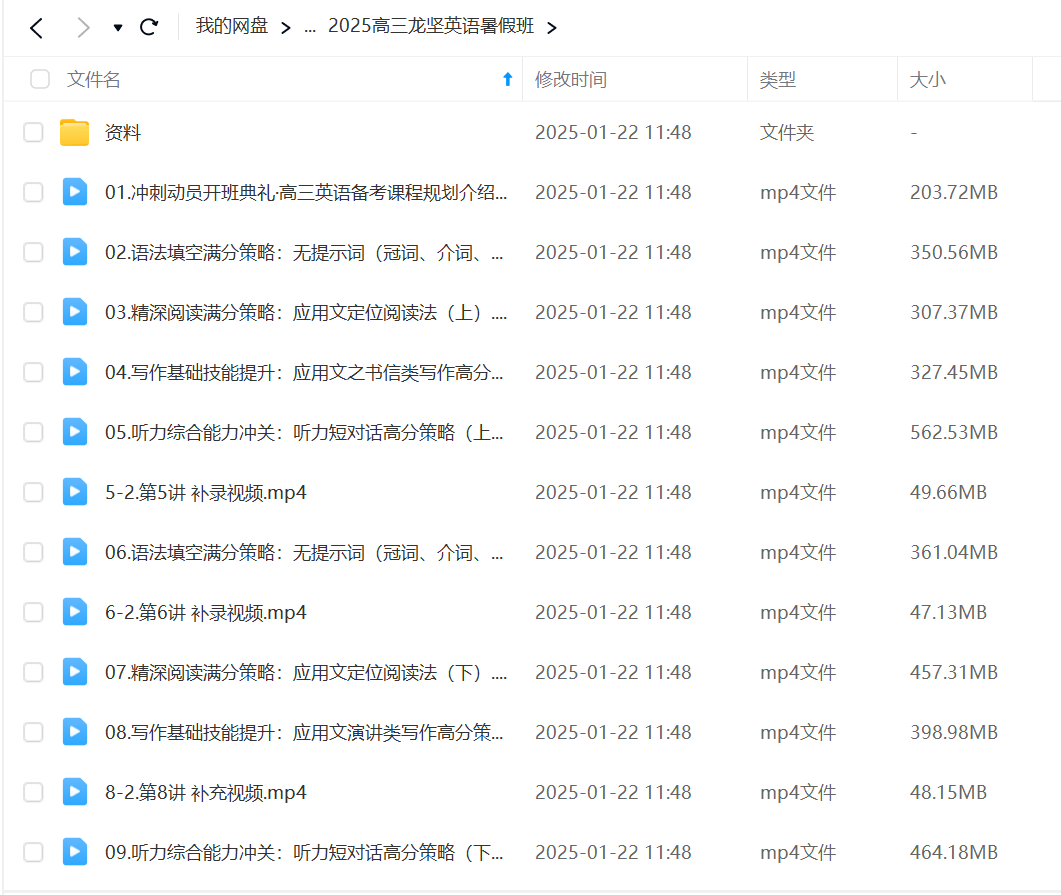Check the box for 06.语法填空满分策略

33,553
